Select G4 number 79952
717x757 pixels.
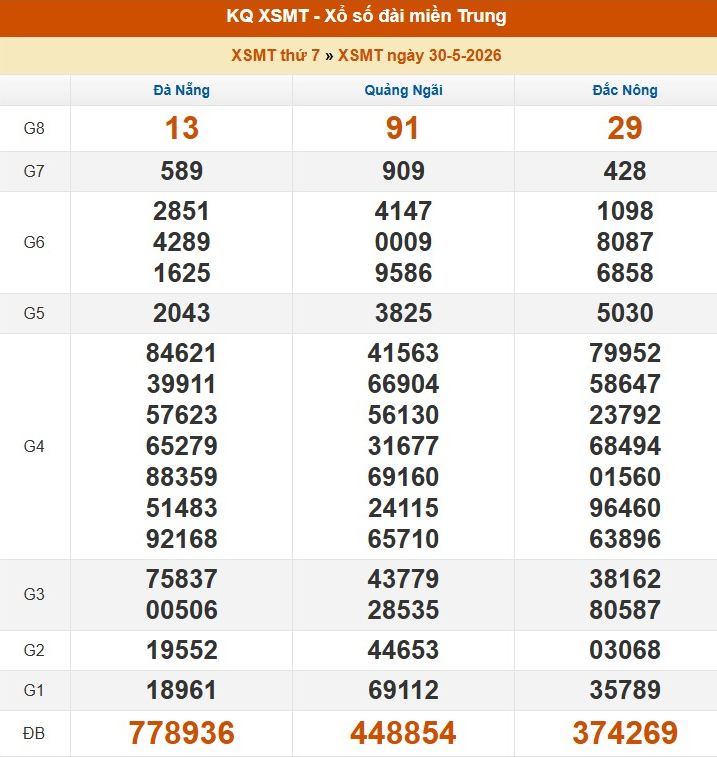[x=625, y=353]
